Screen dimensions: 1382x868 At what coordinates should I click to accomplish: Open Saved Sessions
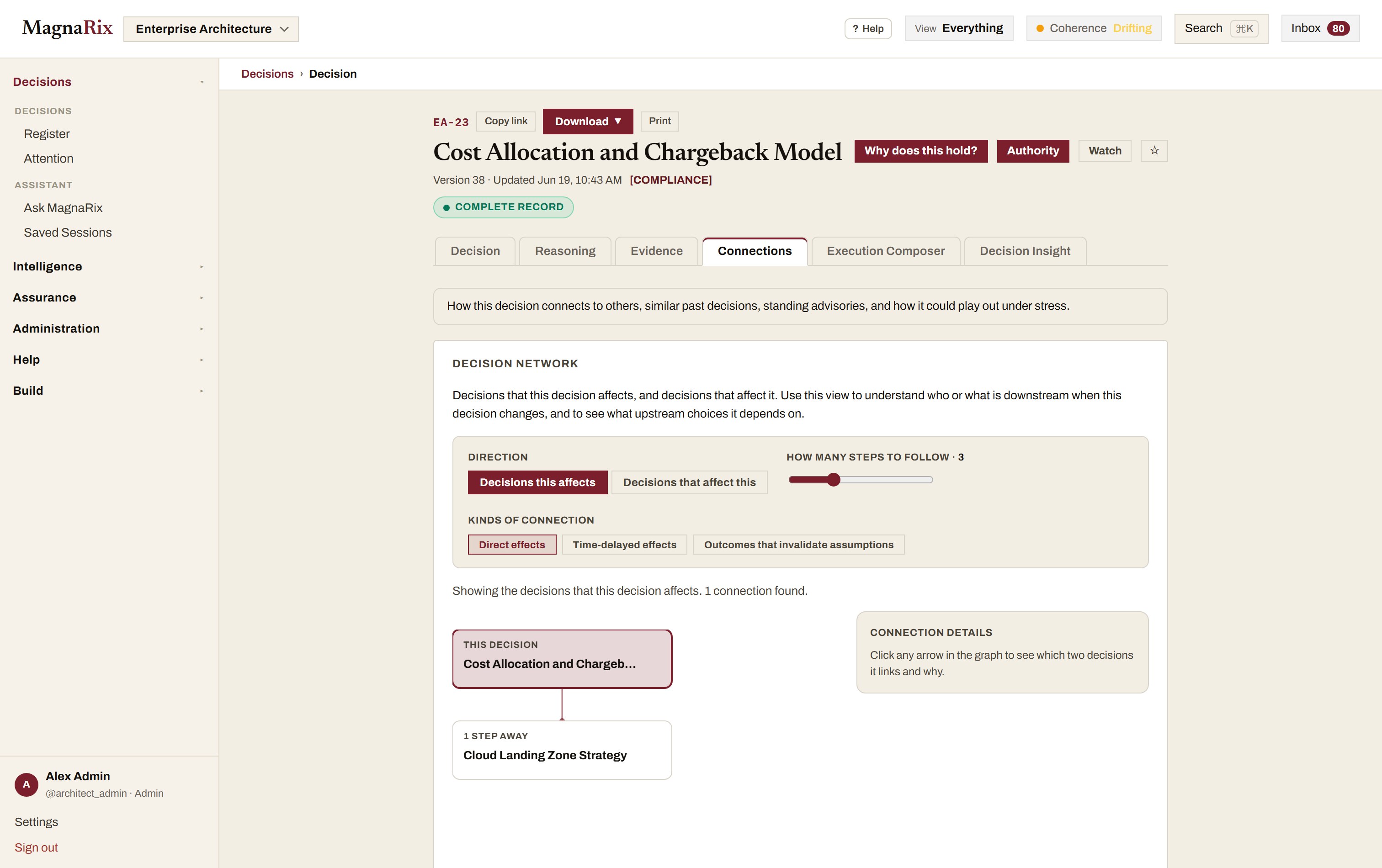68,233
